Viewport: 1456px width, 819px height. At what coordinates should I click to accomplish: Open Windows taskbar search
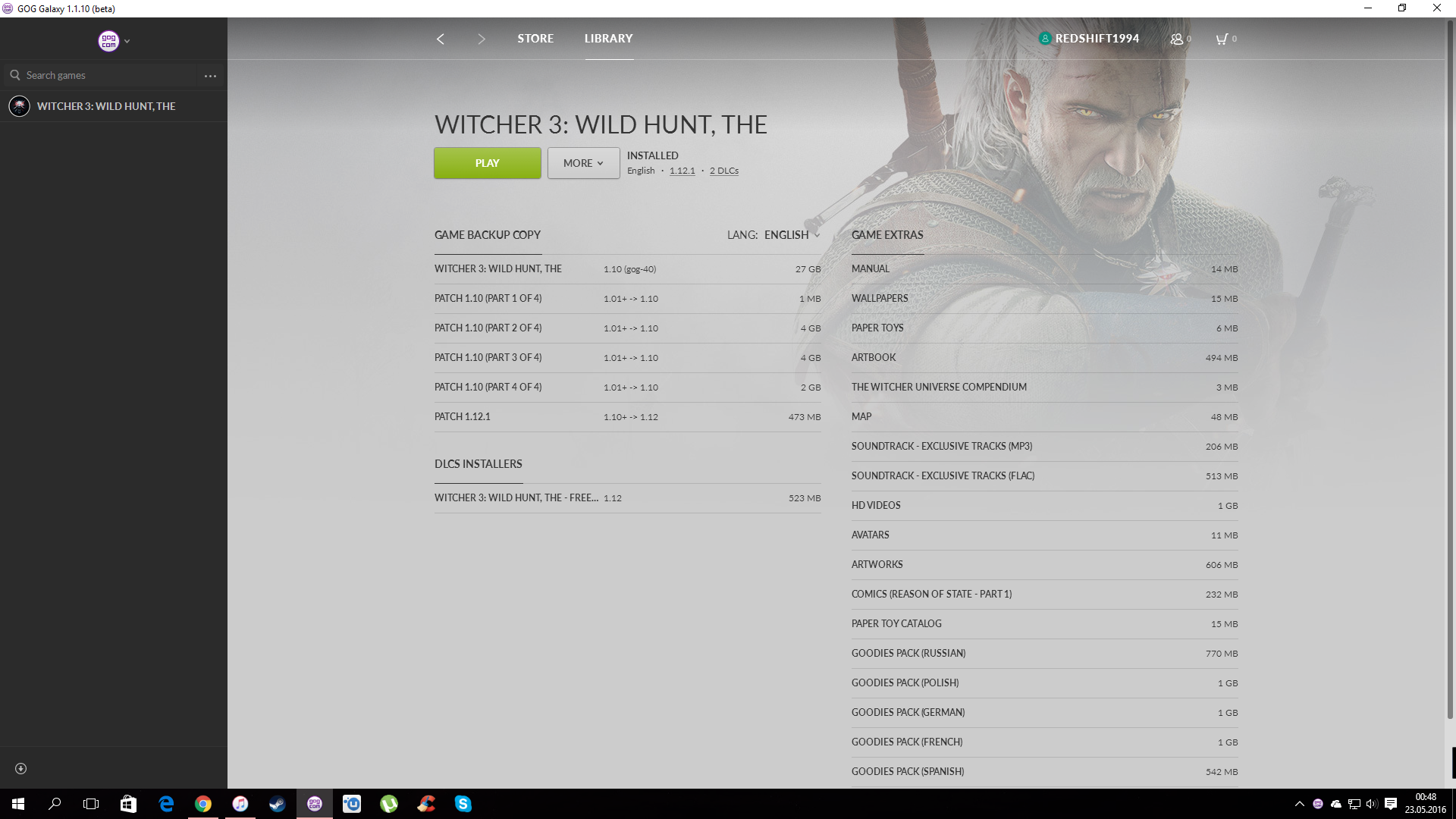[x=55, y=804]
